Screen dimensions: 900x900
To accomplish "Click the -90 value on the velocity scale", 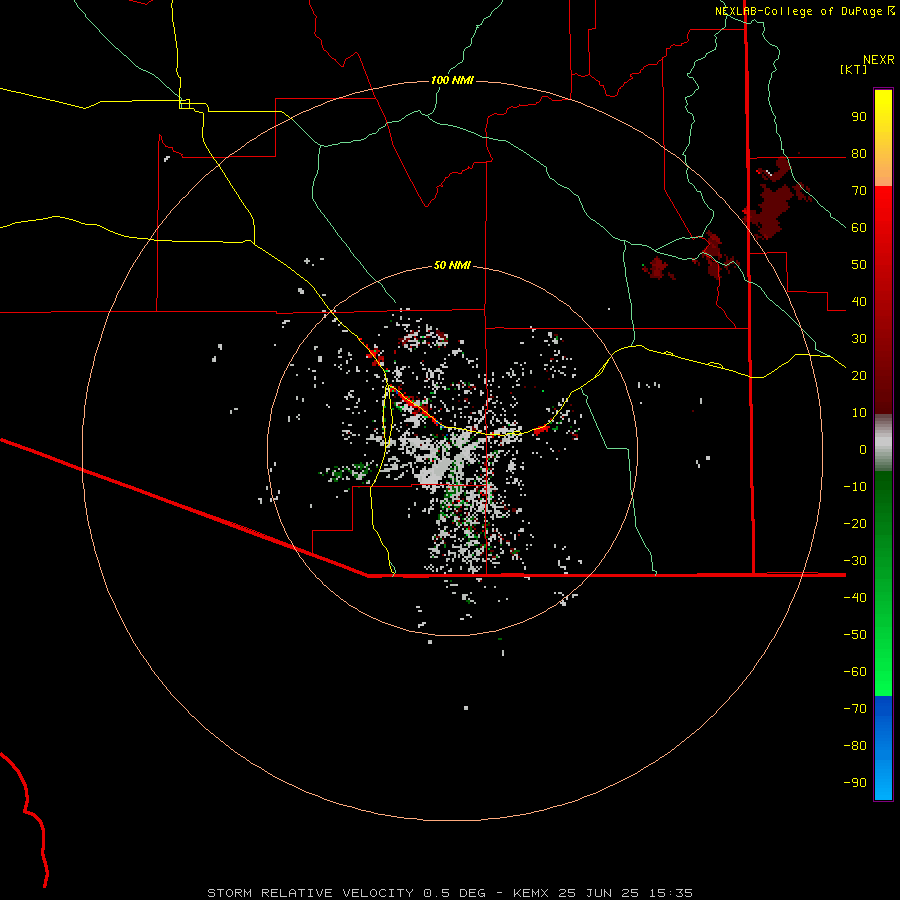I will click(855, 782).
